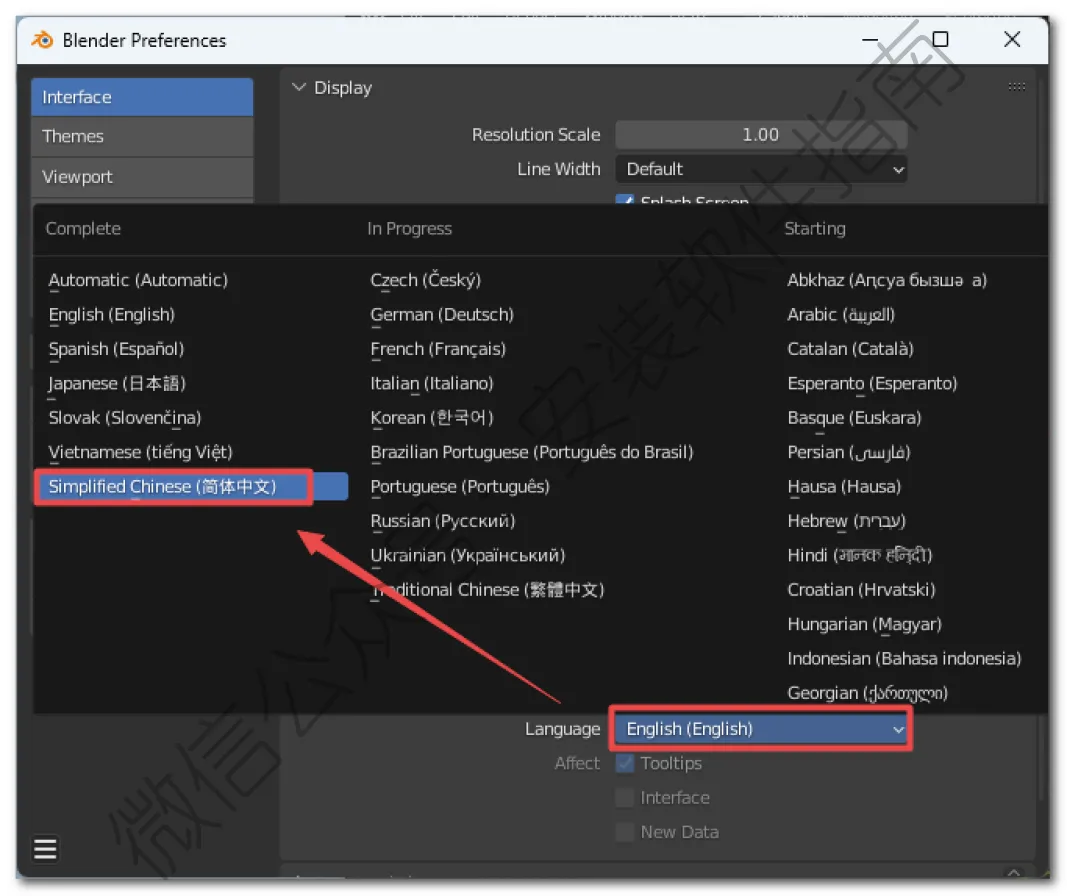Select Vietnamese (tiếng Việt) language
The height and width of the screenshot is (896, 1067).
tap(140, 452)
